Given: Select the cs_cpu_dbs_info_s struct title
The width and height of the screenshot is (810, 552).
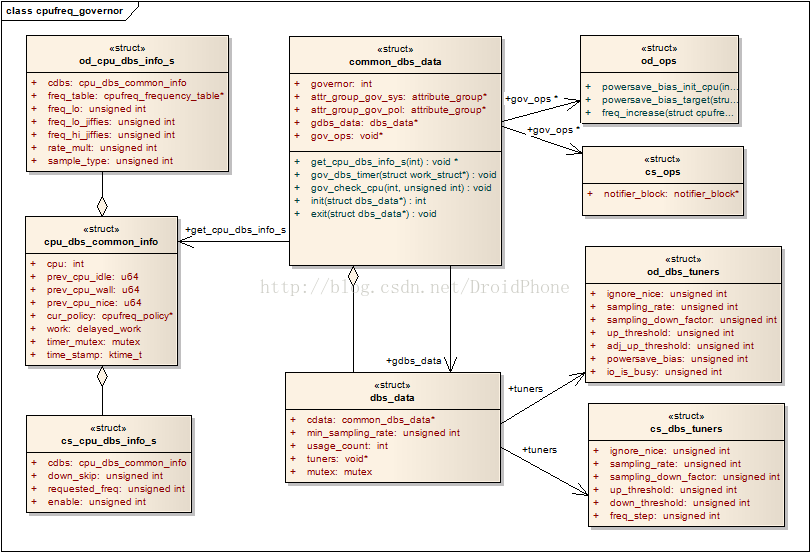Looking at the screenshot, I should 108,441.
